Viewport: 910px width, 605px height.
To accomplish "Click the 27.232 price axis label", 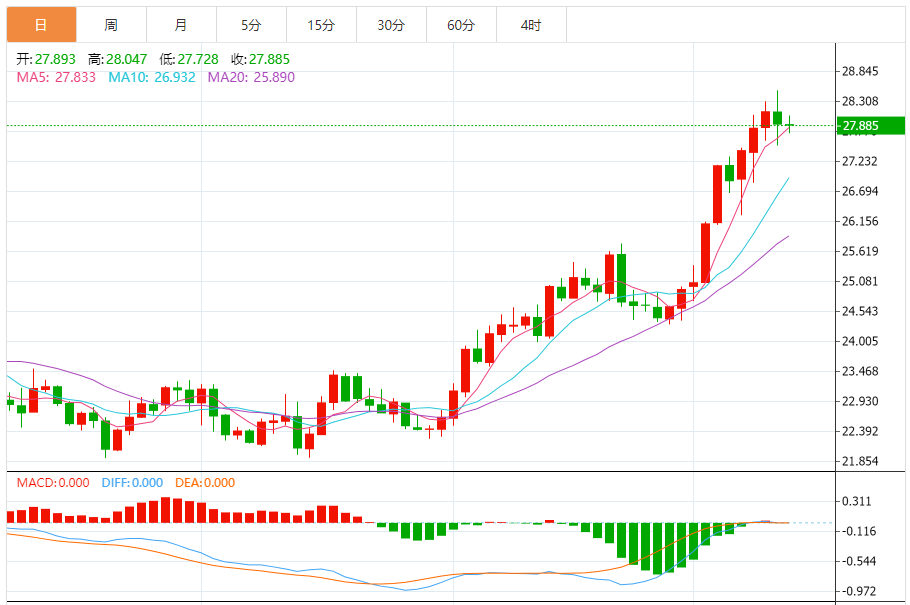I will point(860,161).
